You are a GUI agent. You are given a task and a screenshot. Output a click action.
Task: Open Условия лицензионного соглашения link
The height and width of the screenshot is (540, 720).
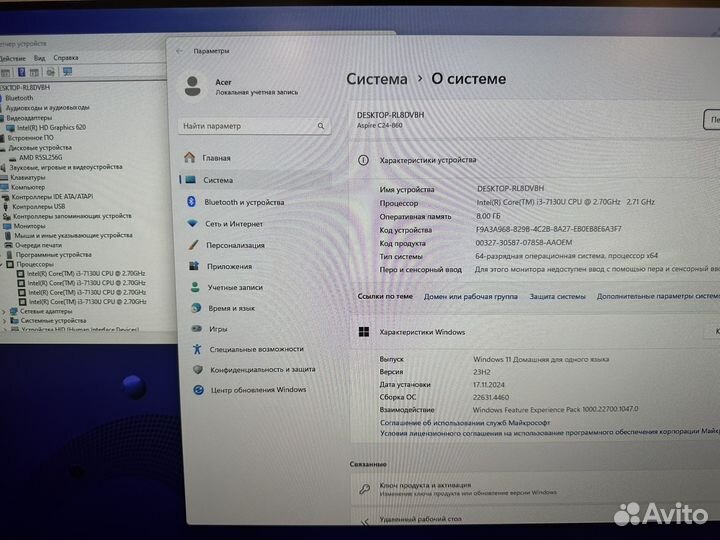[550, 433]
